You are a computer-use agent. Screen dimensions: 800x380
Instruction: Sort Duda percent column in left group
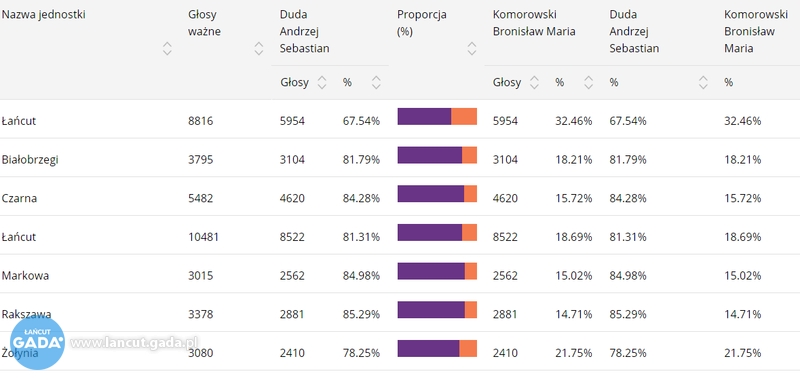[x=377, y=82]
